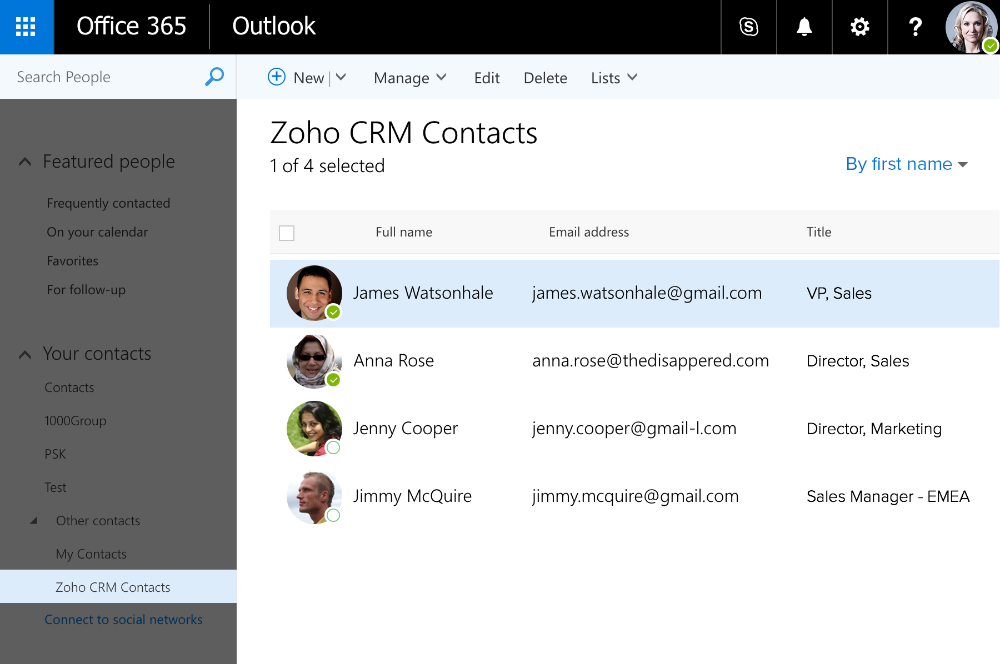This screenshot has width=1000, height=664.
Task: Click Connect to social networks link
Action: coord(123,619)
